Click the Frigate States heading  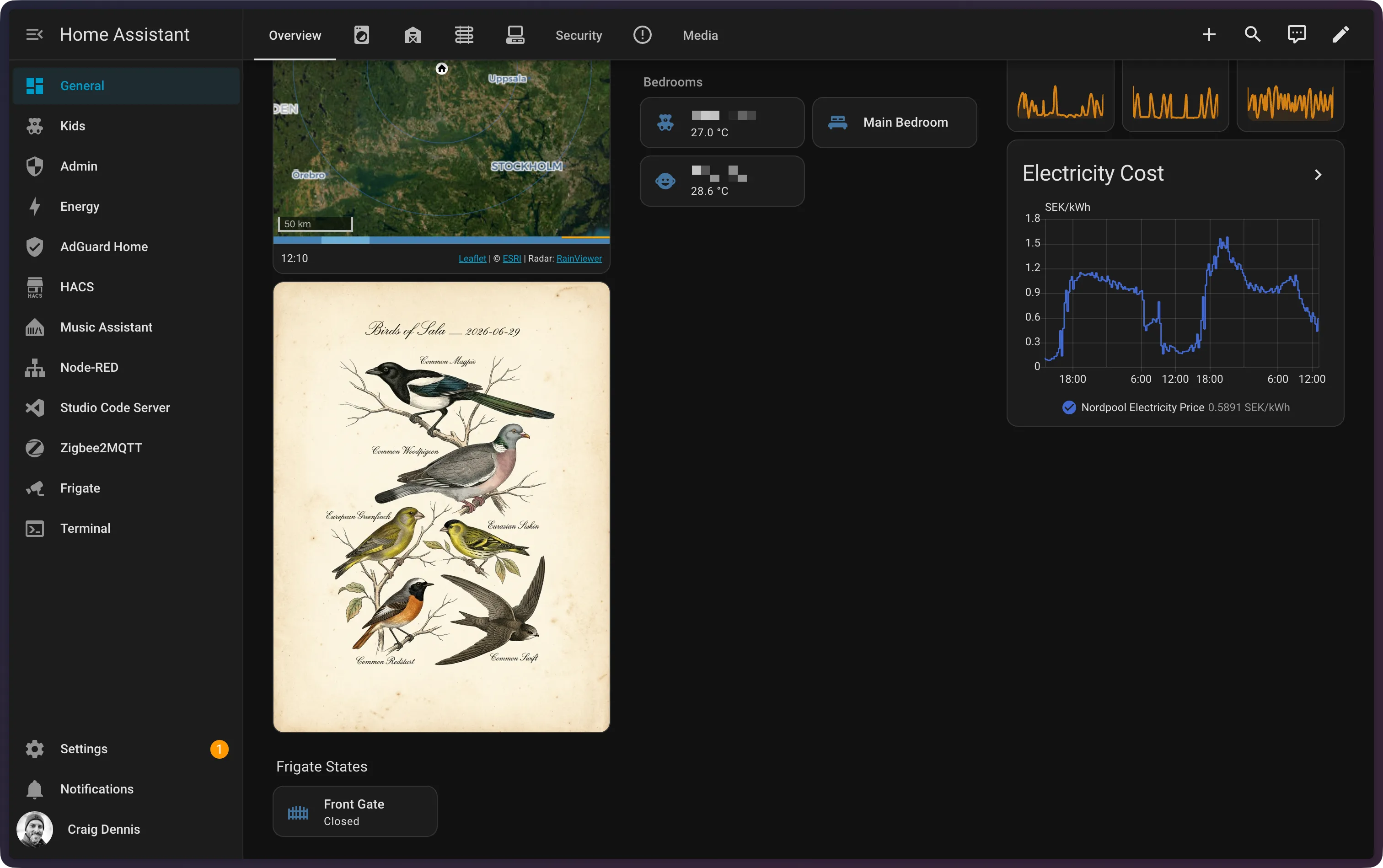(322, 766)
